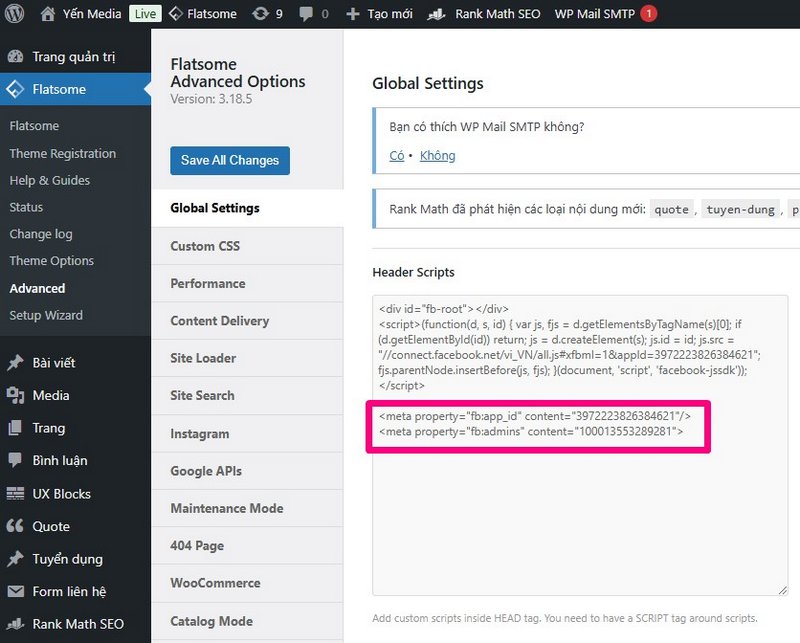800x643 pixels.
Task: Click the Có link in SMTP notice
Action: click(396, 156)
